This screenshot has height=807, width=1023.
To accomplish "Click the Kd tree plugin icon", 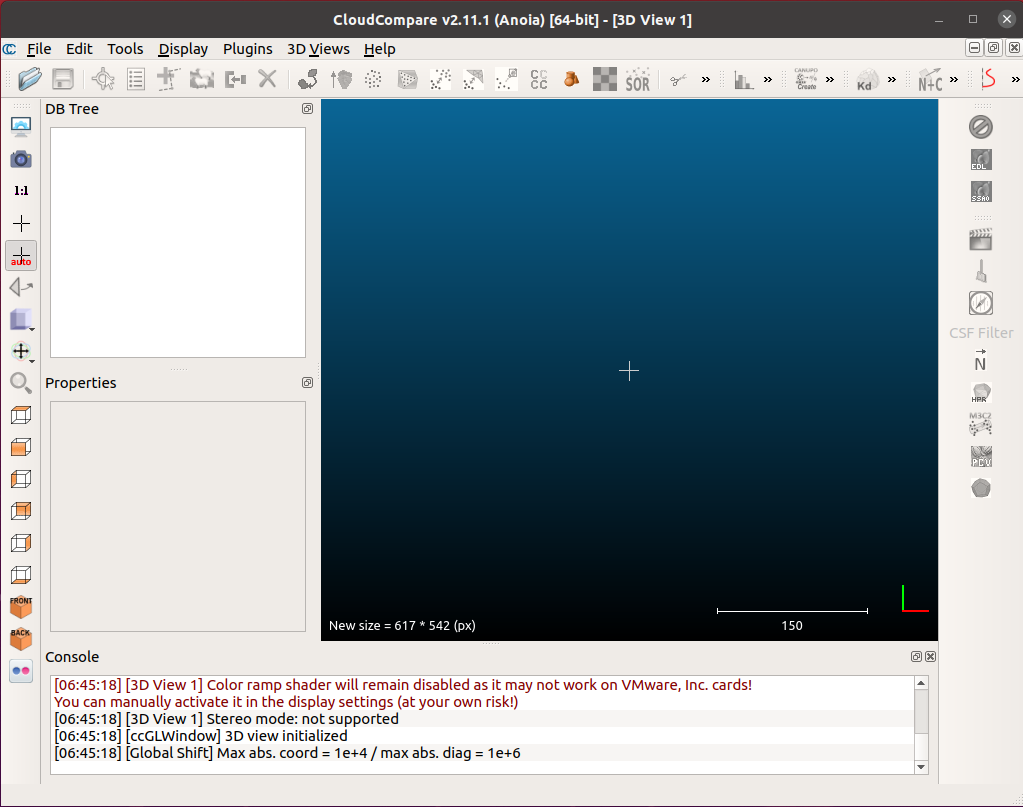I will point(867,80).
